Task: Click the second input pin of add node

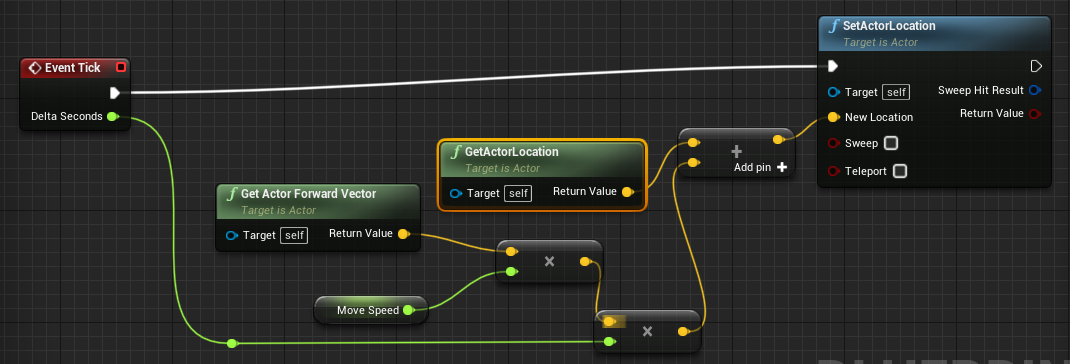Action: [x=693, y=163]
